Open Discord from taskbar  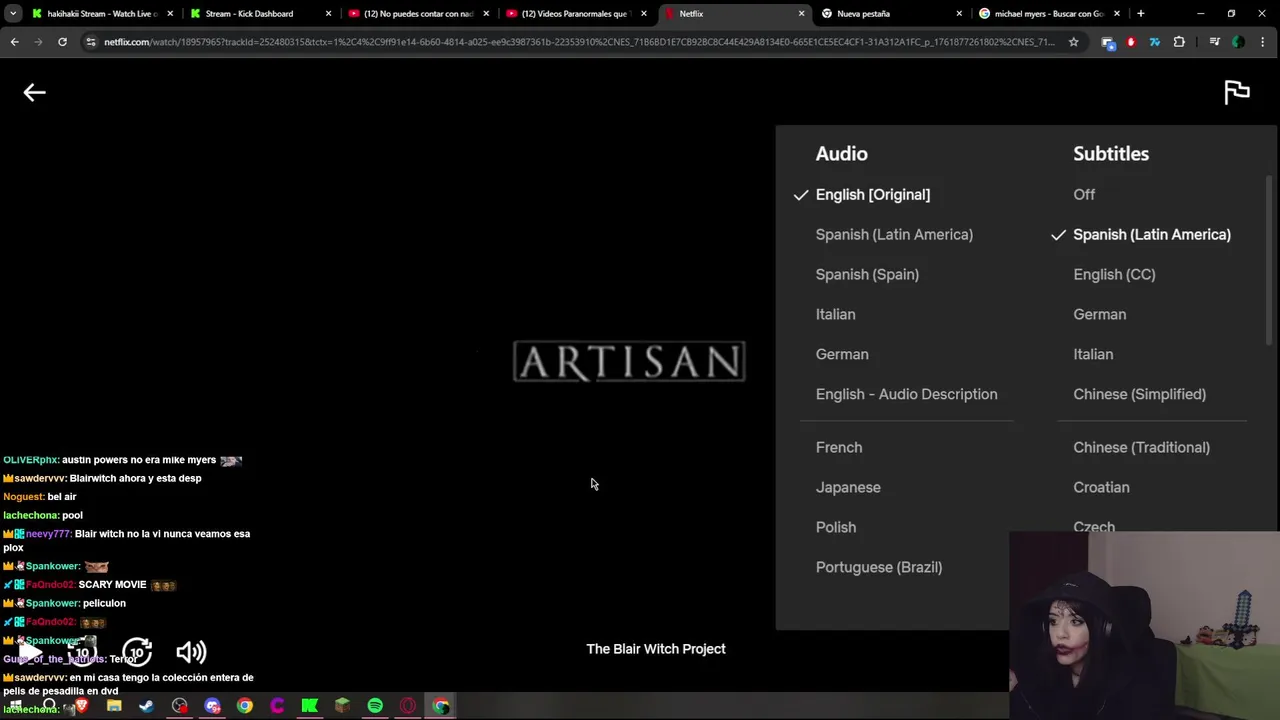pos(212,706)
